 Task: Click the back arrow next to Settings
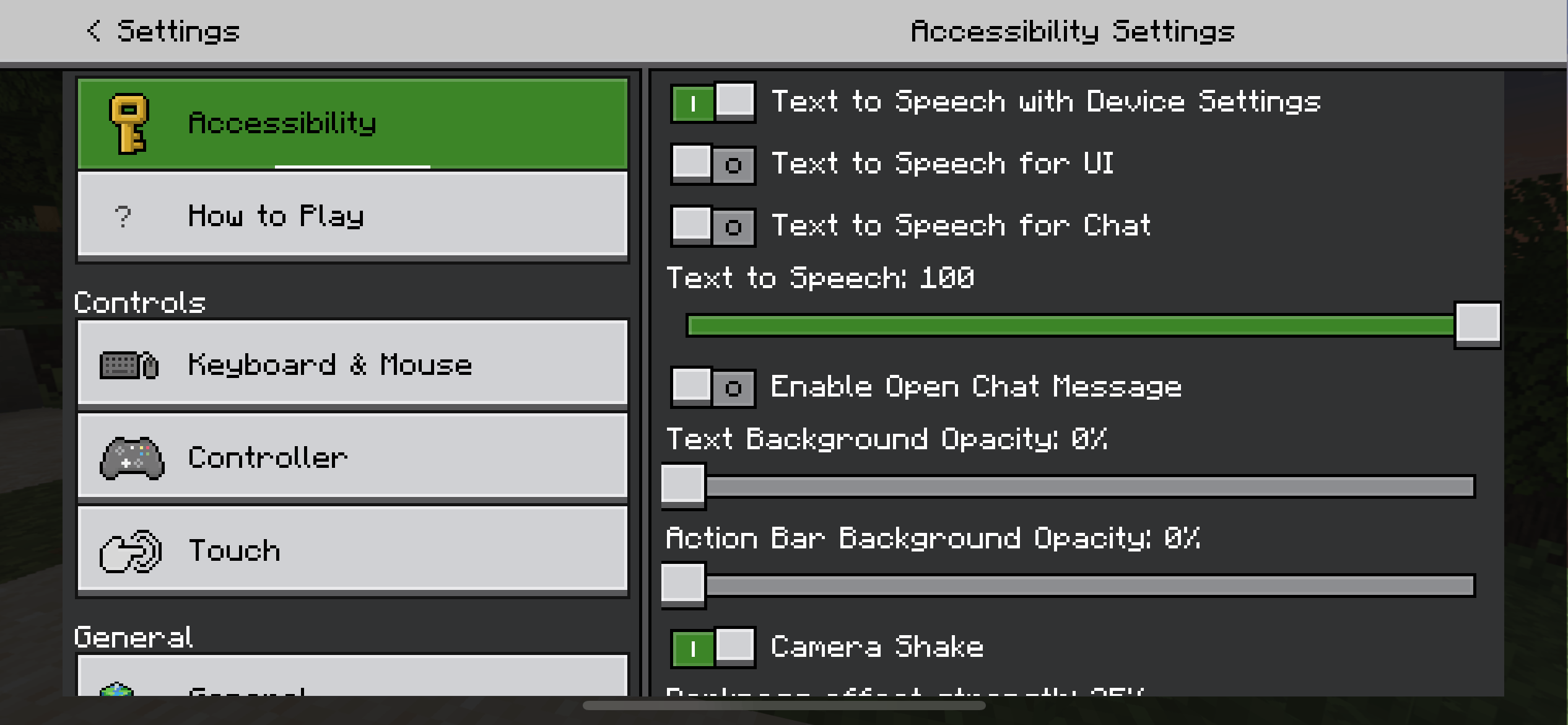point(94,30)
